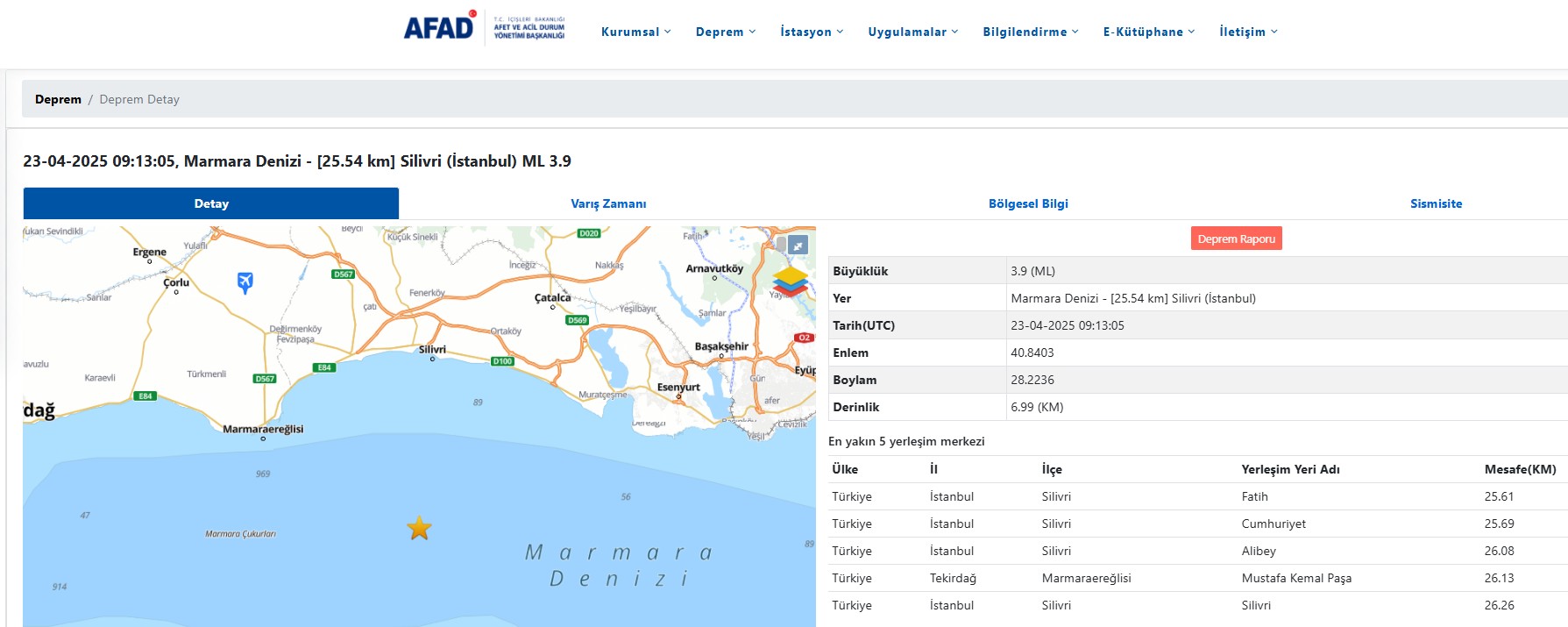The width and height of the screenshot is (1568, 627).
Task: Click the yellow star epicenter marker
Action: [420, 529]
